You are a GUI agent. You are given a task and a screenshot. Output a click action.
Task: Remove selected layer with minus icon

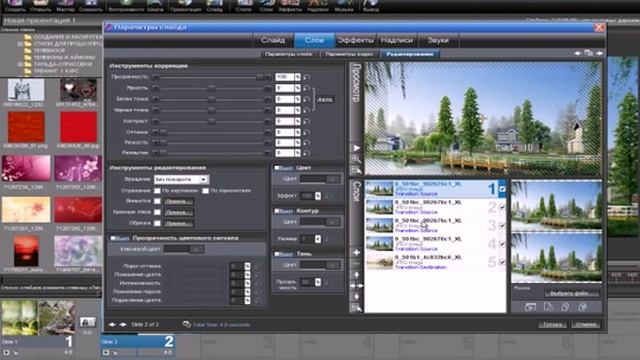[356, 264]
